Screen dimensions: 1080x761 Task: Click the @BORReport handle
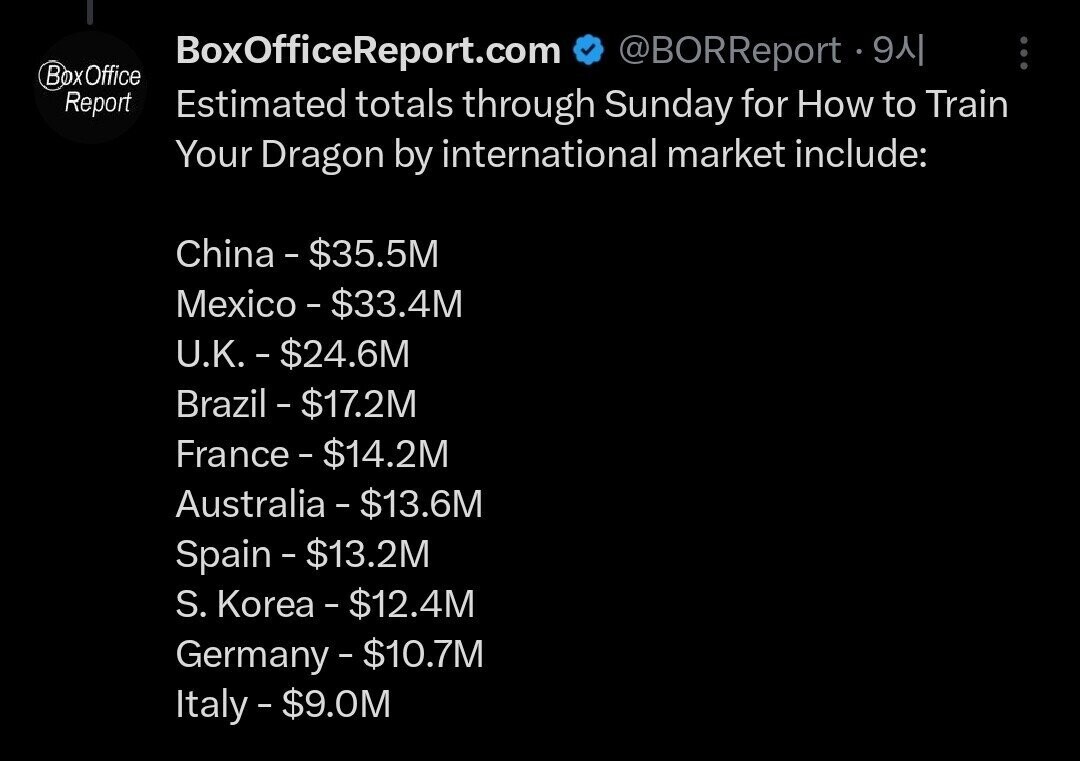(x=730, y=51)
